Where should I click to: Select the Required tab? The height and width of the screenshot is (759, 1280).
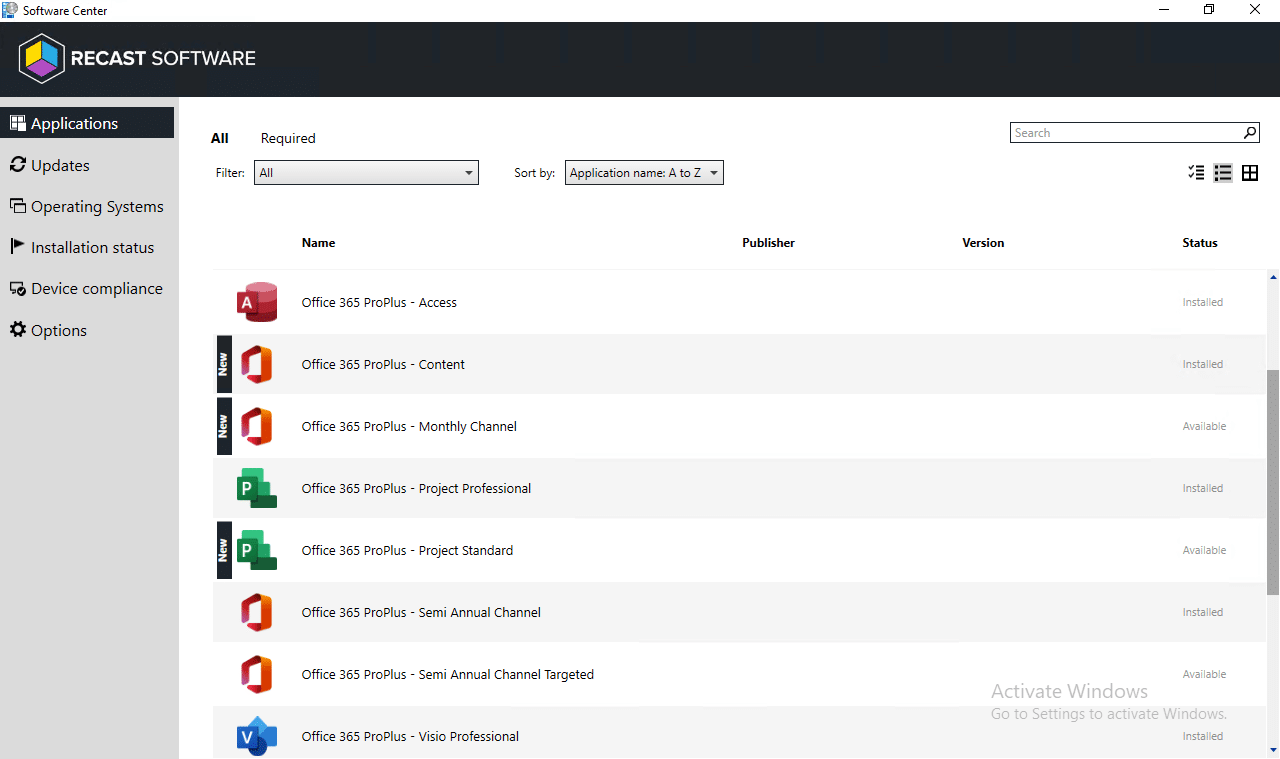288,138
